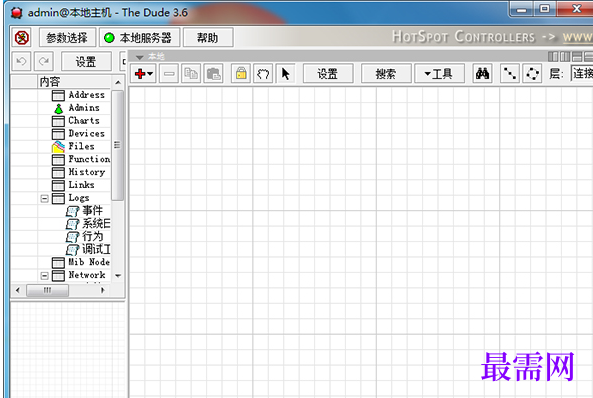Click the link layout icon
Screen dimensions: 593x398
coord(510,73)
